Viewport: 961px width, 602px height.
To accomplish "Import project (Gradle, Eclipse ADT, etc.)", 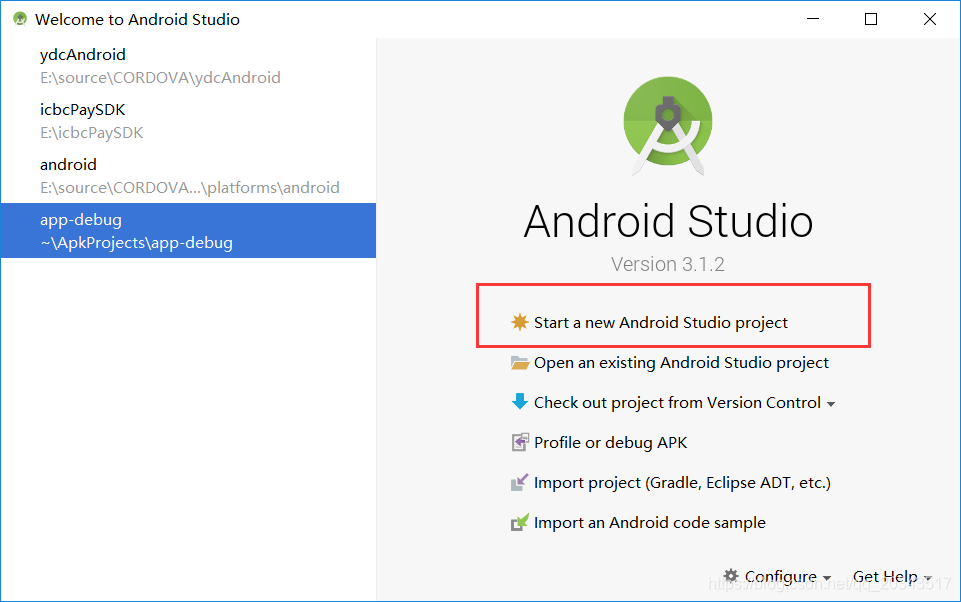I will (682, 483).
